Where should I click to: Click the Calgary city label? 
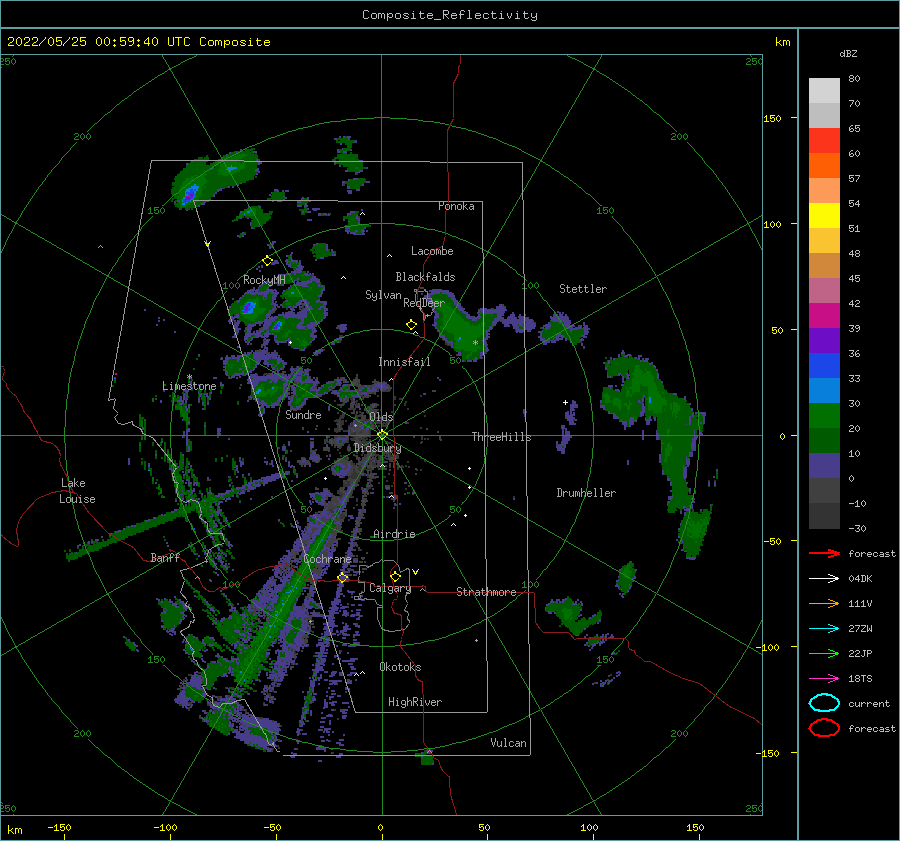390,588
